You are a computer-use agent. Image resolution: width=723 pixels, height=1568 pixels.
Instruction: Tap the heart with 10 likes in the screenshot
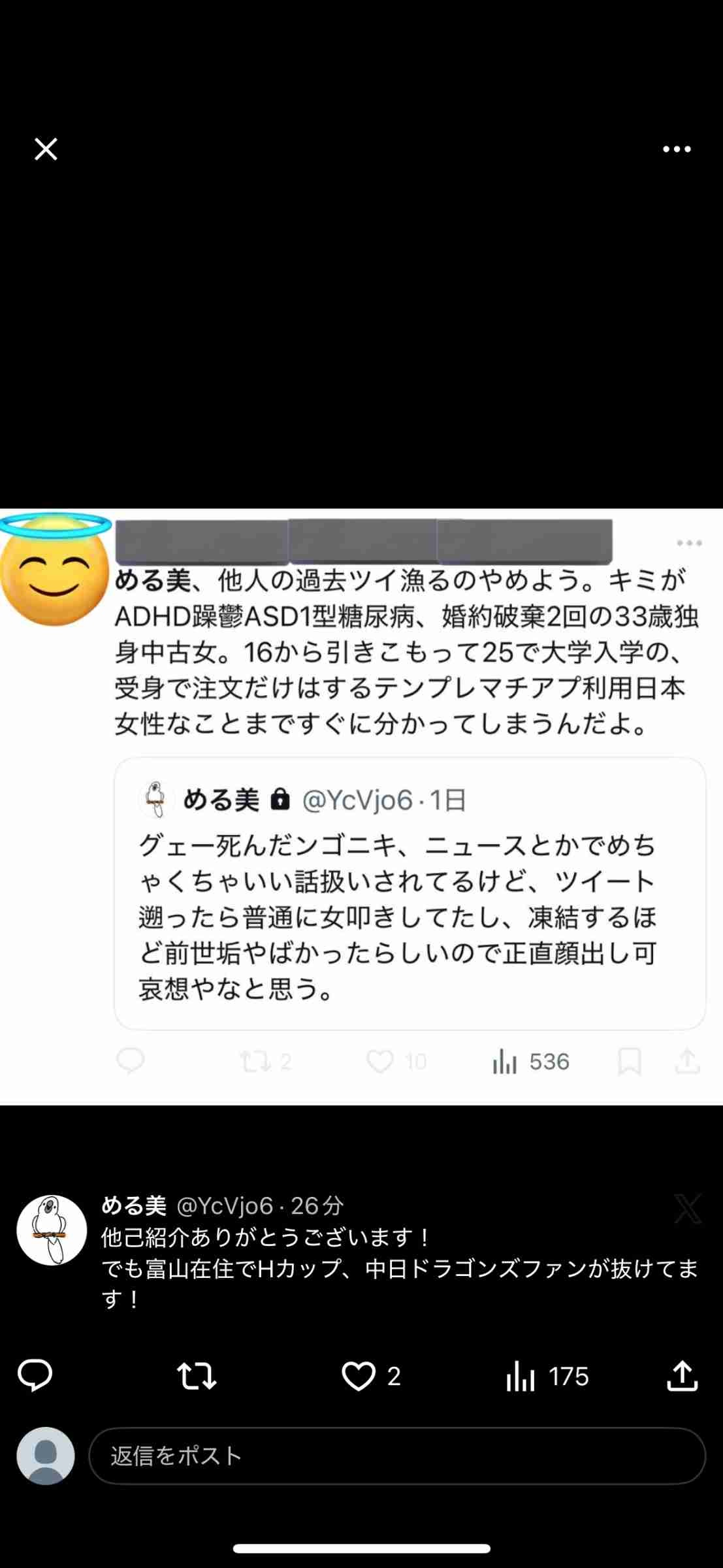(x=396, y=1062)
